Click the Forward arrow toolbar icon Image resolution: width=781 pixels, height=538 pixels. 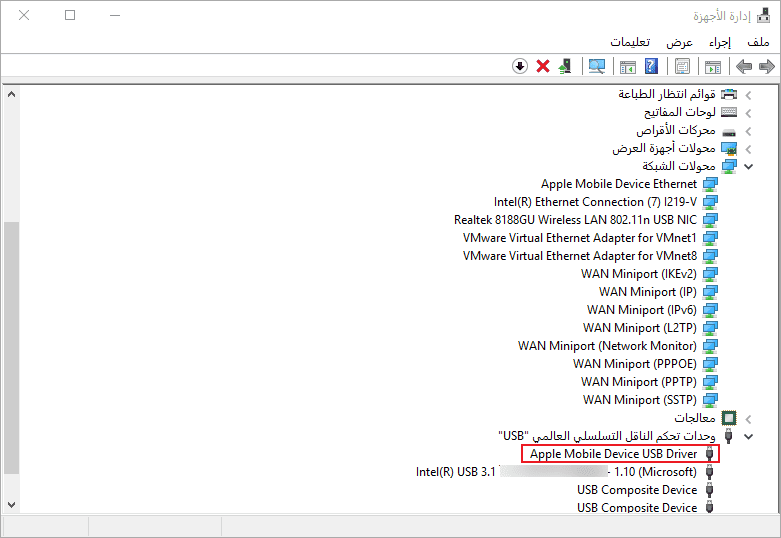(x=767, y=66)
